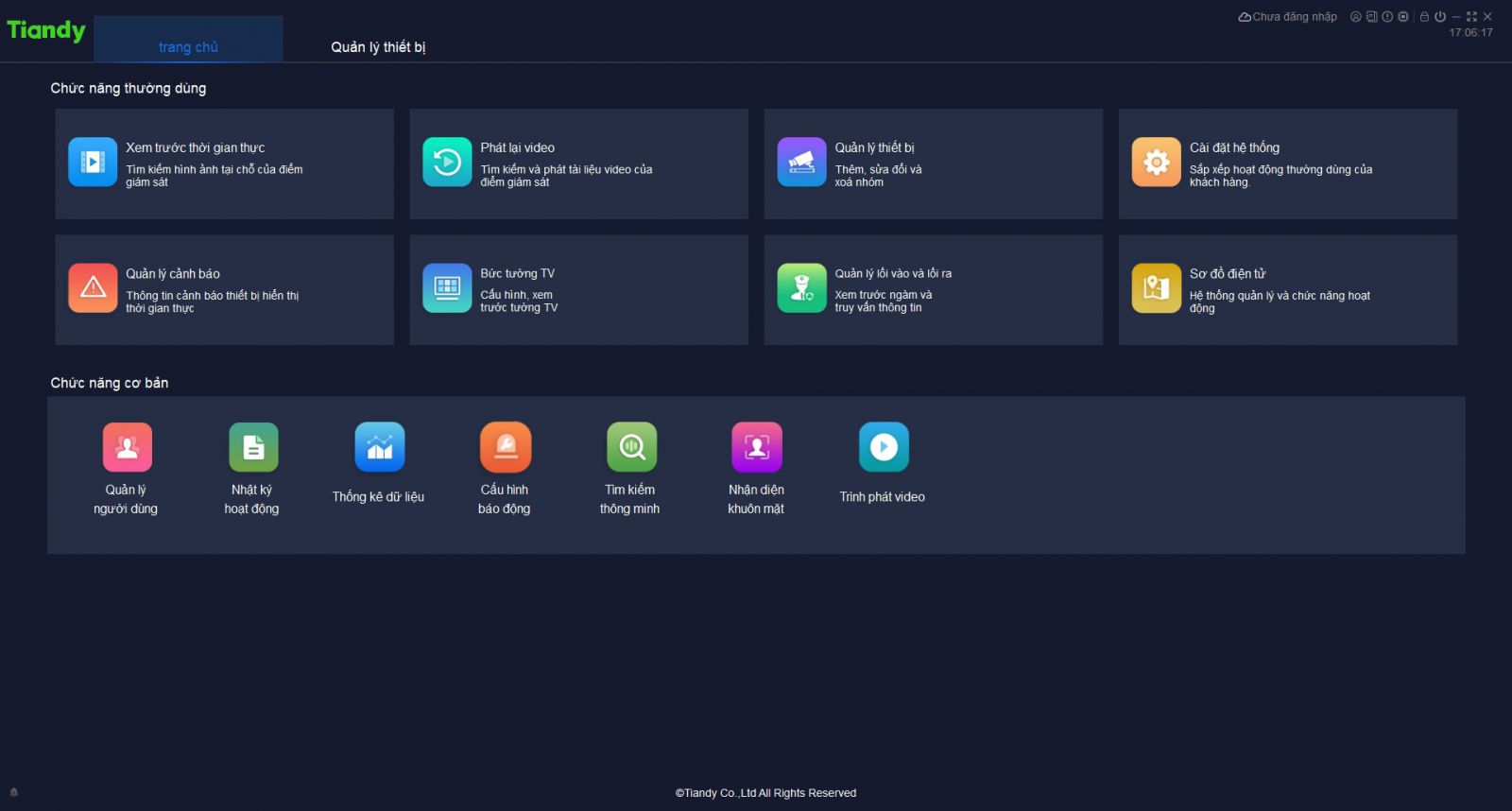This screenshot has height=811, width=1512.
Task: Open Cấu hình báo động icon
Action: pyautogui.click(x=506, y=447)
